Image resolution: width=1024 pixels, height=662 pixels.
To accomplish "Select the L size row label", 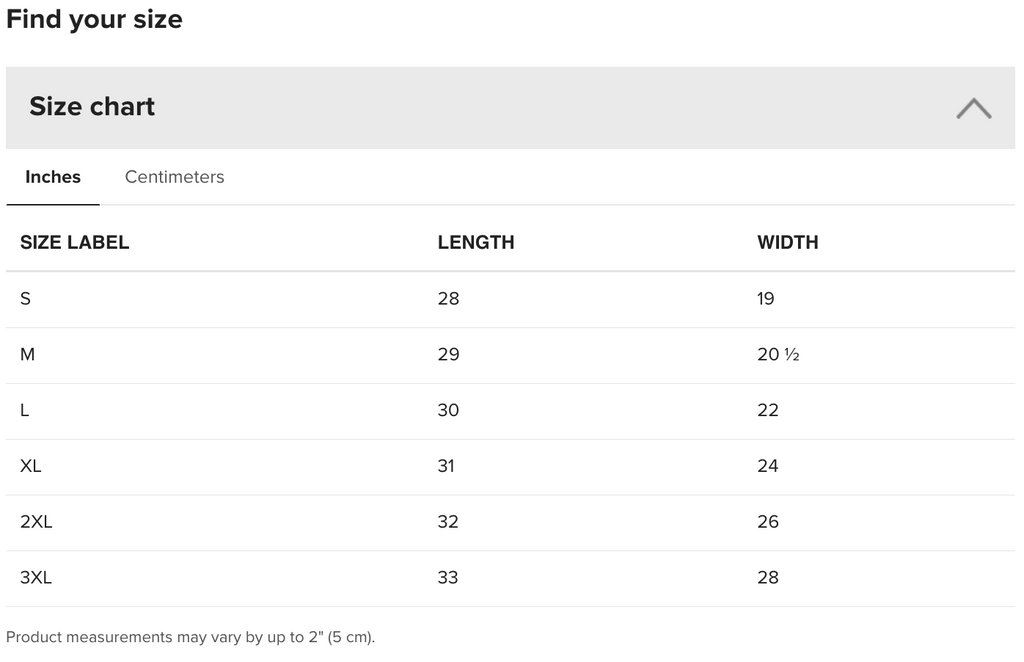I will pyautogui.click(x=25, y=410).
